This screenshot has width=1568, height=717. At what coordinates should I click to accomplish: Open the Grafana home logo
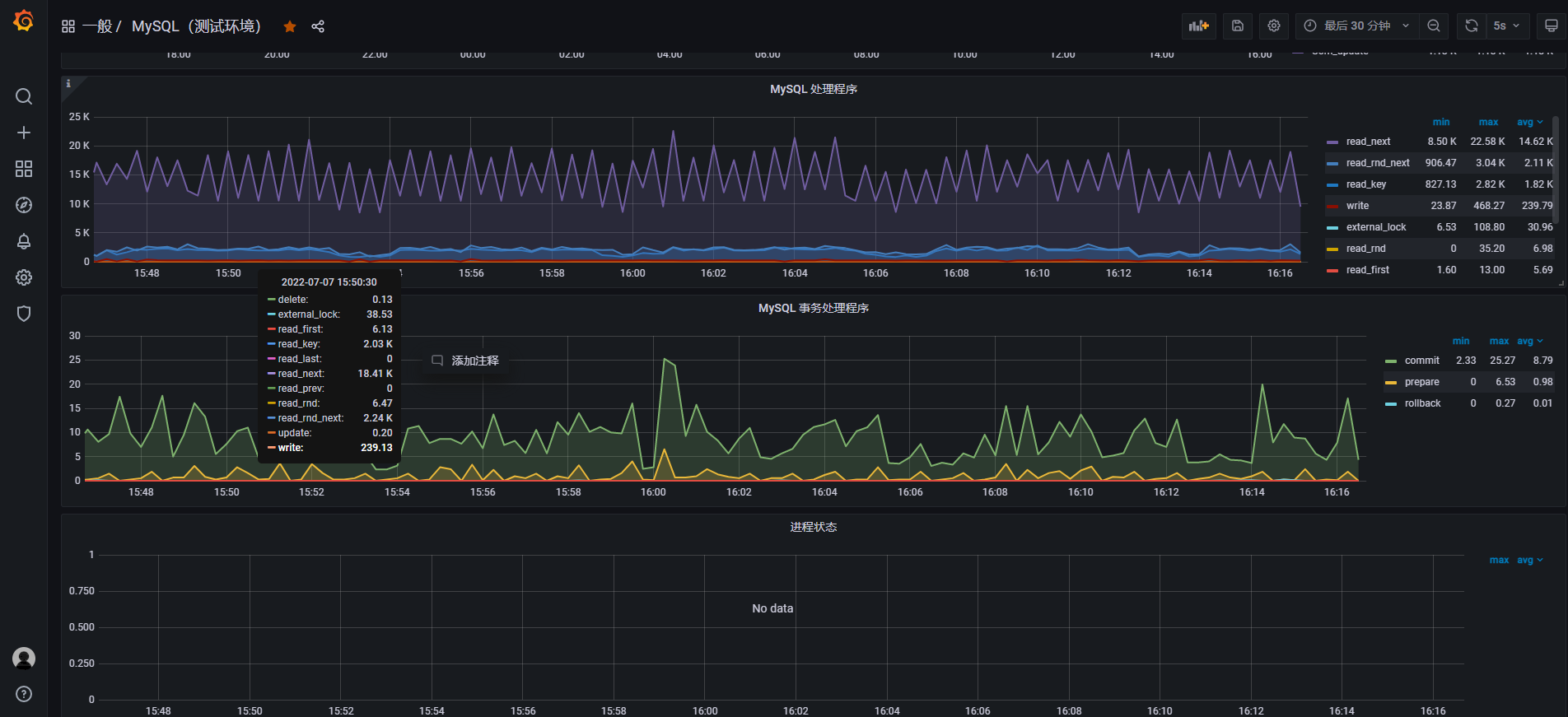point(24,21)
